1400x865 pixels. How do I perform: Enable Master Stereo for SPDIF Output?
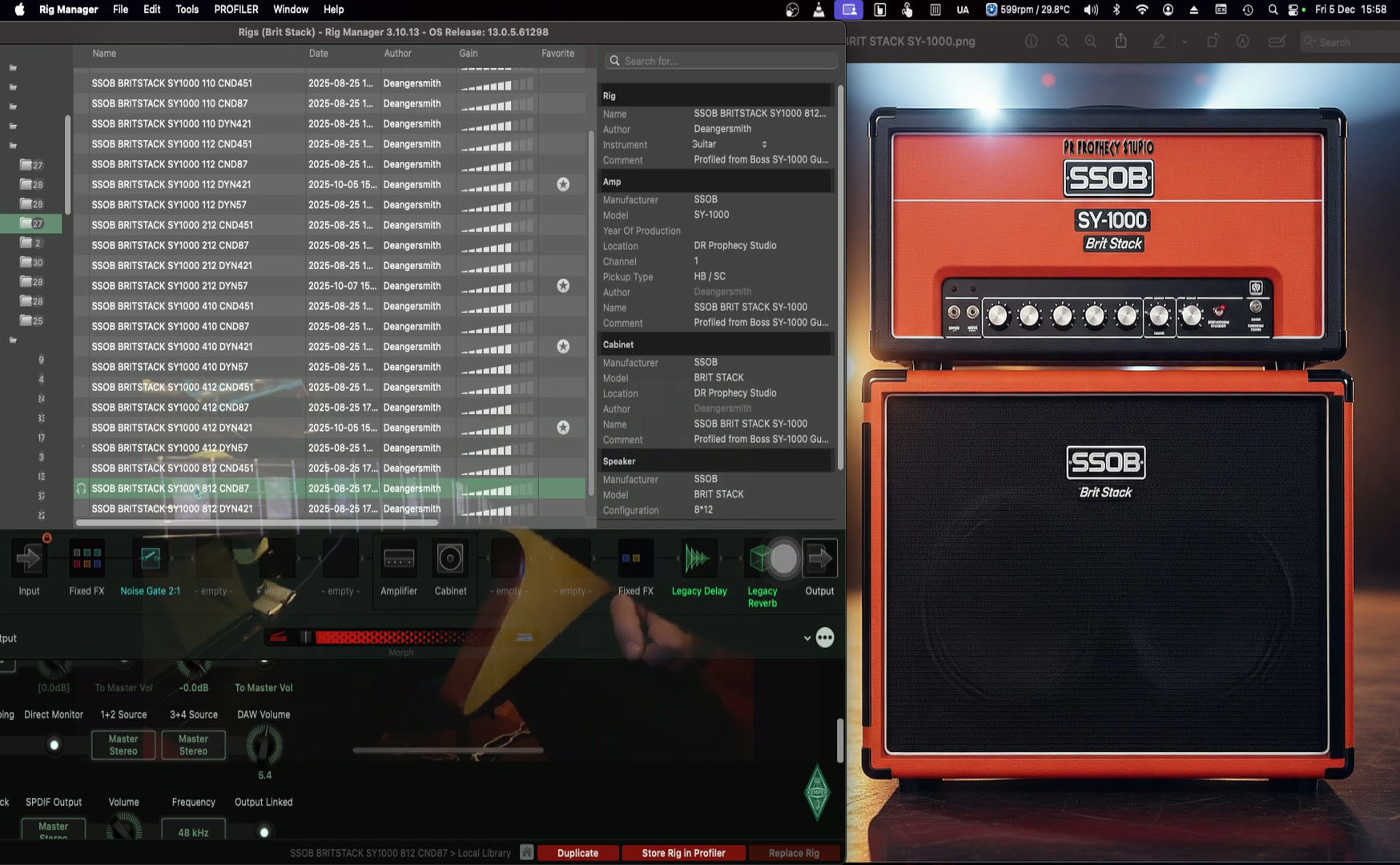[53, 827]
